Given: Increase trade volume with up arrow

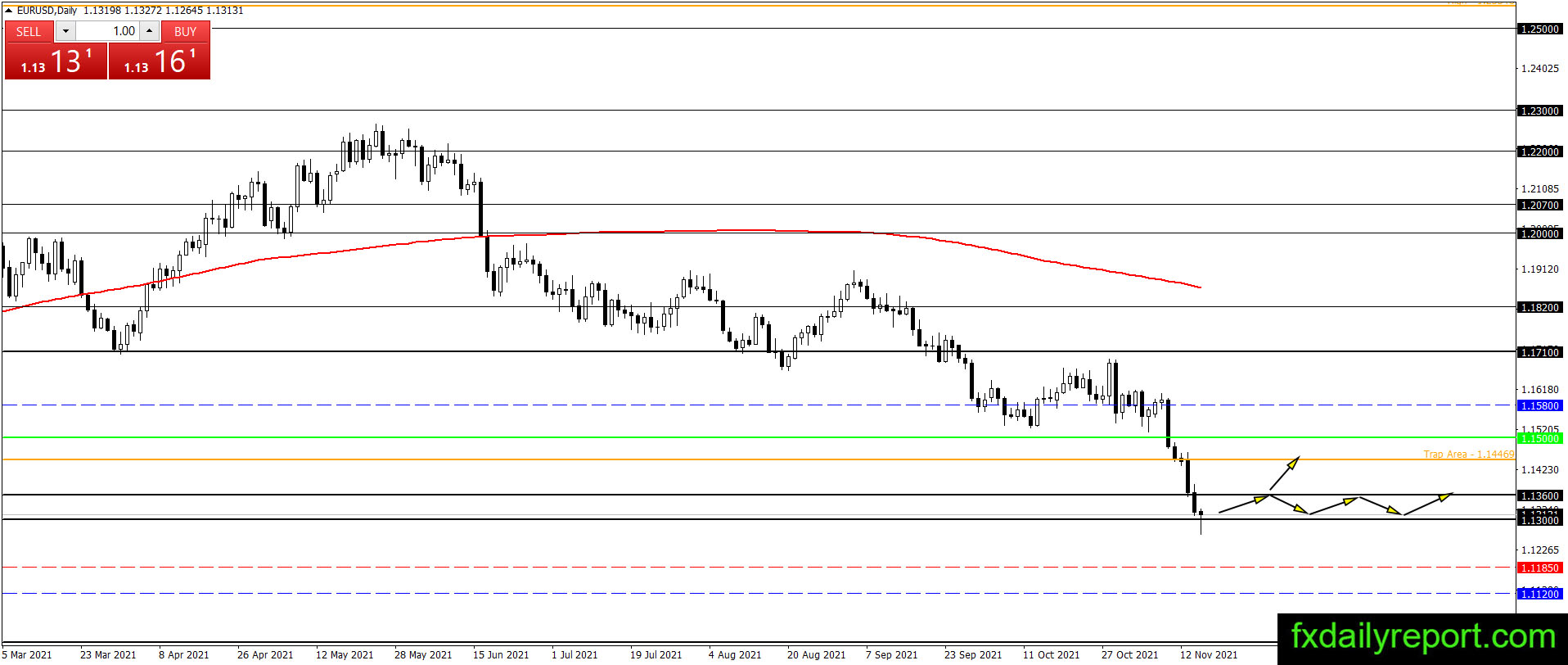Looking at the screenshot, I should tap(149, 31).
